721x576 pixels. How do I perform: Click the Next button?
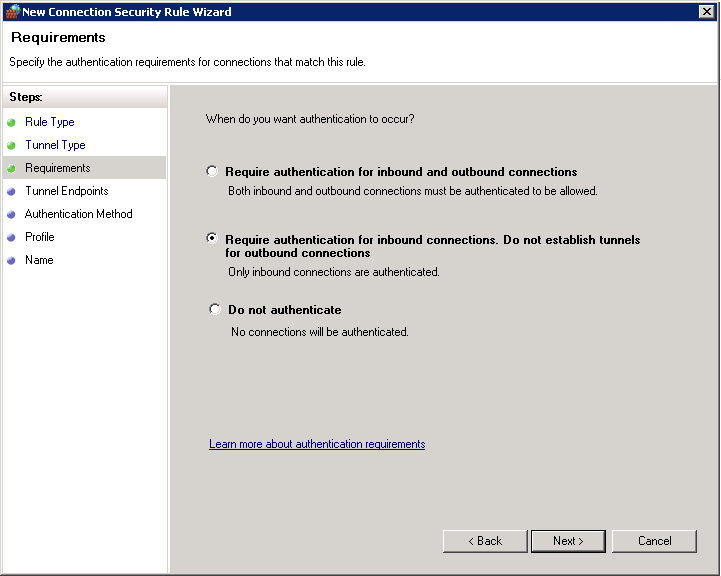tap(568, 541)
